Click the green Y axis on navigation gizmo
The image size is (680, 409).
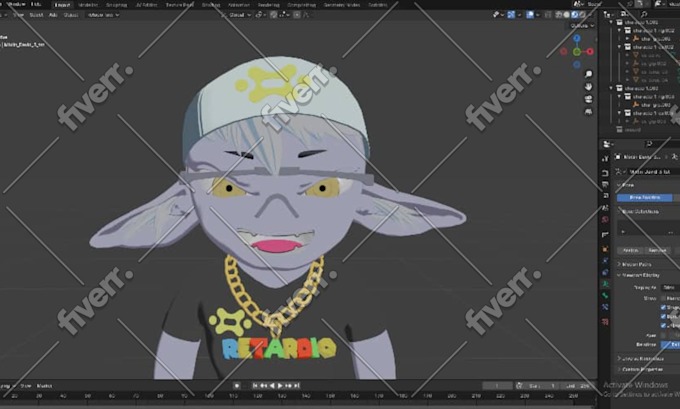(x=577, y=52)
